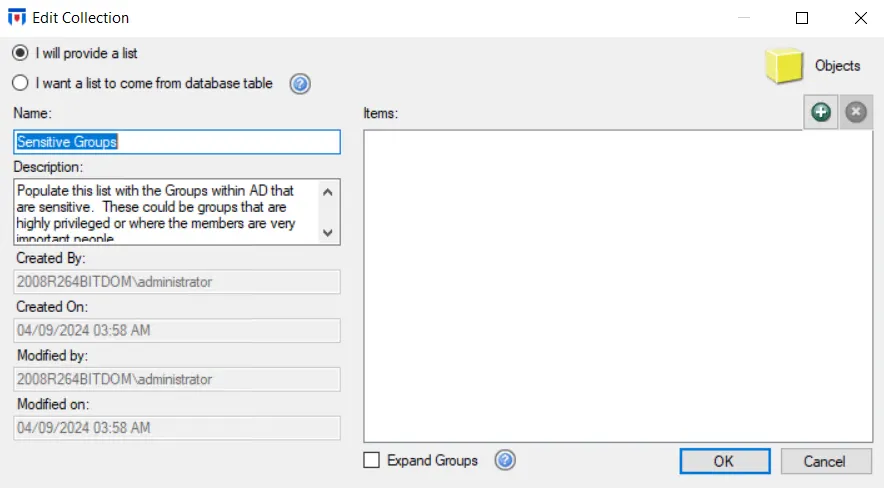The image size is (884, 488).
Task: Click the Created On date field
Action: click(x=177, y=330)
